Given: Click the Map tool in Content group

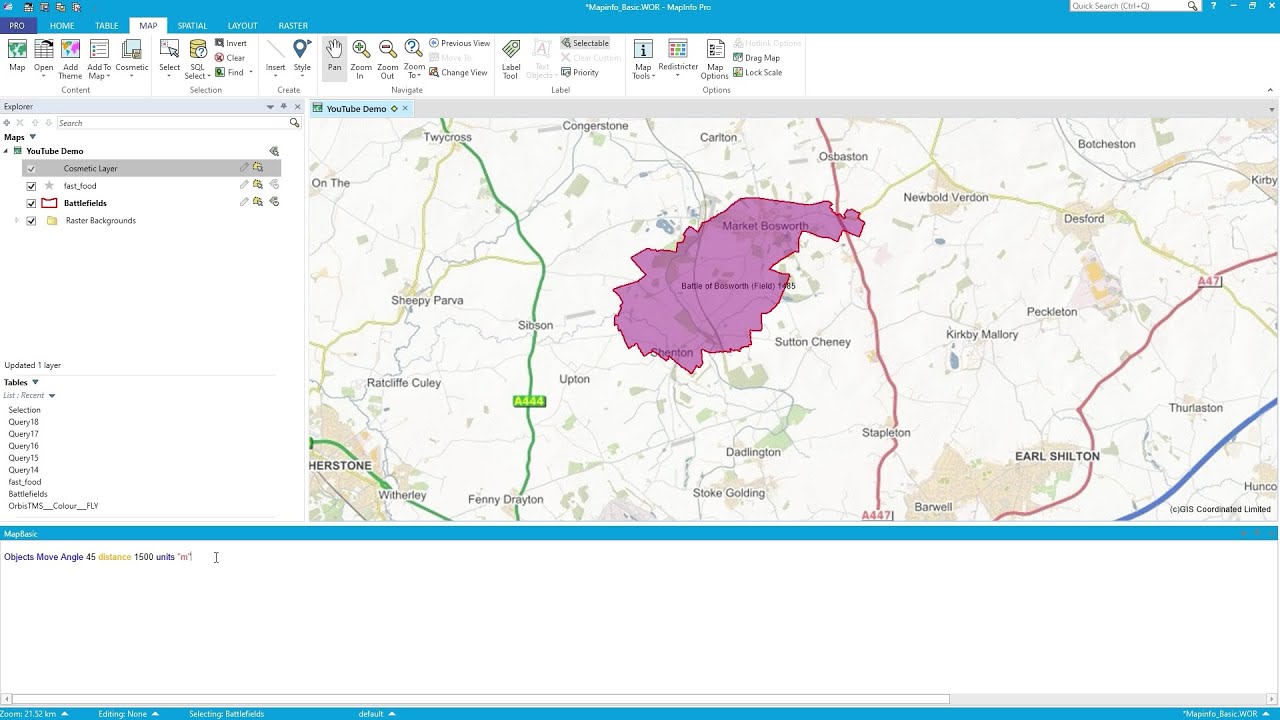Looking at the screenshot, I should click(x=17, y=56).
